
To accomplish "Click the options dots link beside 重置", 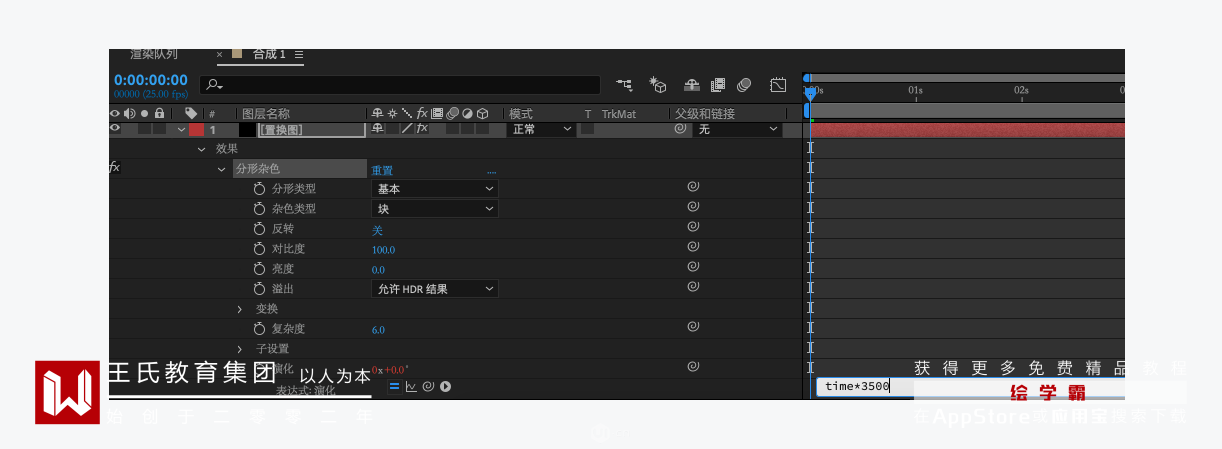I will (491, 172).
